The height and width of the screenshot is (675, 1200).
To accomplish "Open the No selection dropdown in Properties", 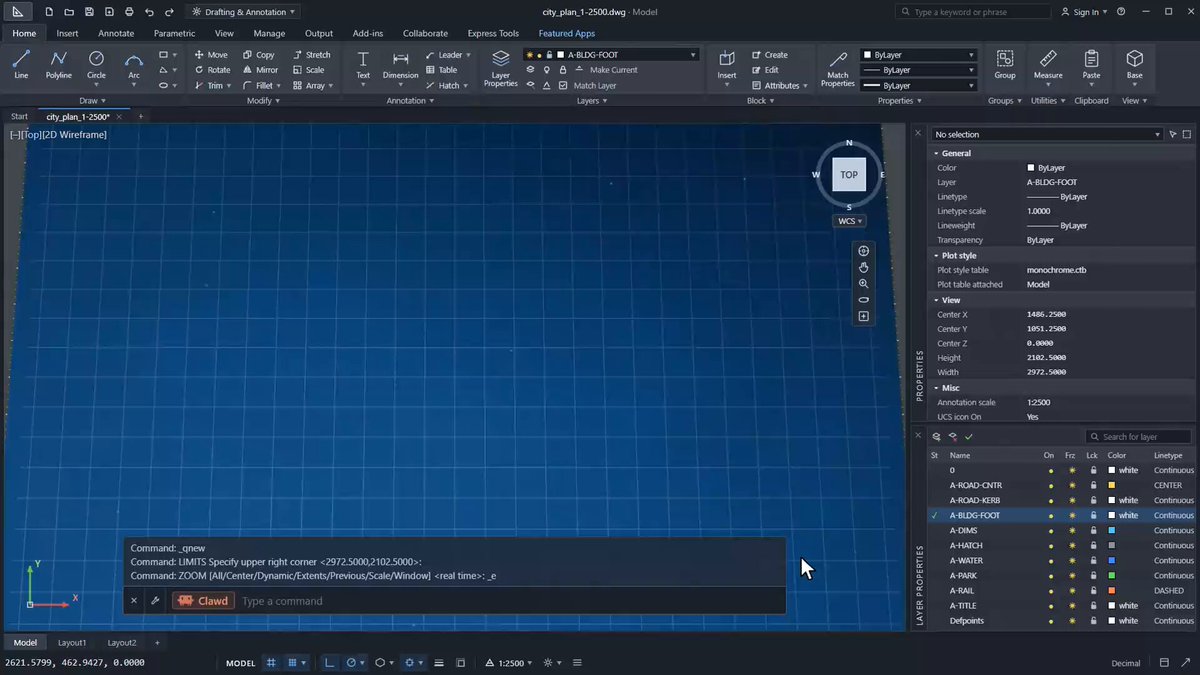I will pos(1047,134).
